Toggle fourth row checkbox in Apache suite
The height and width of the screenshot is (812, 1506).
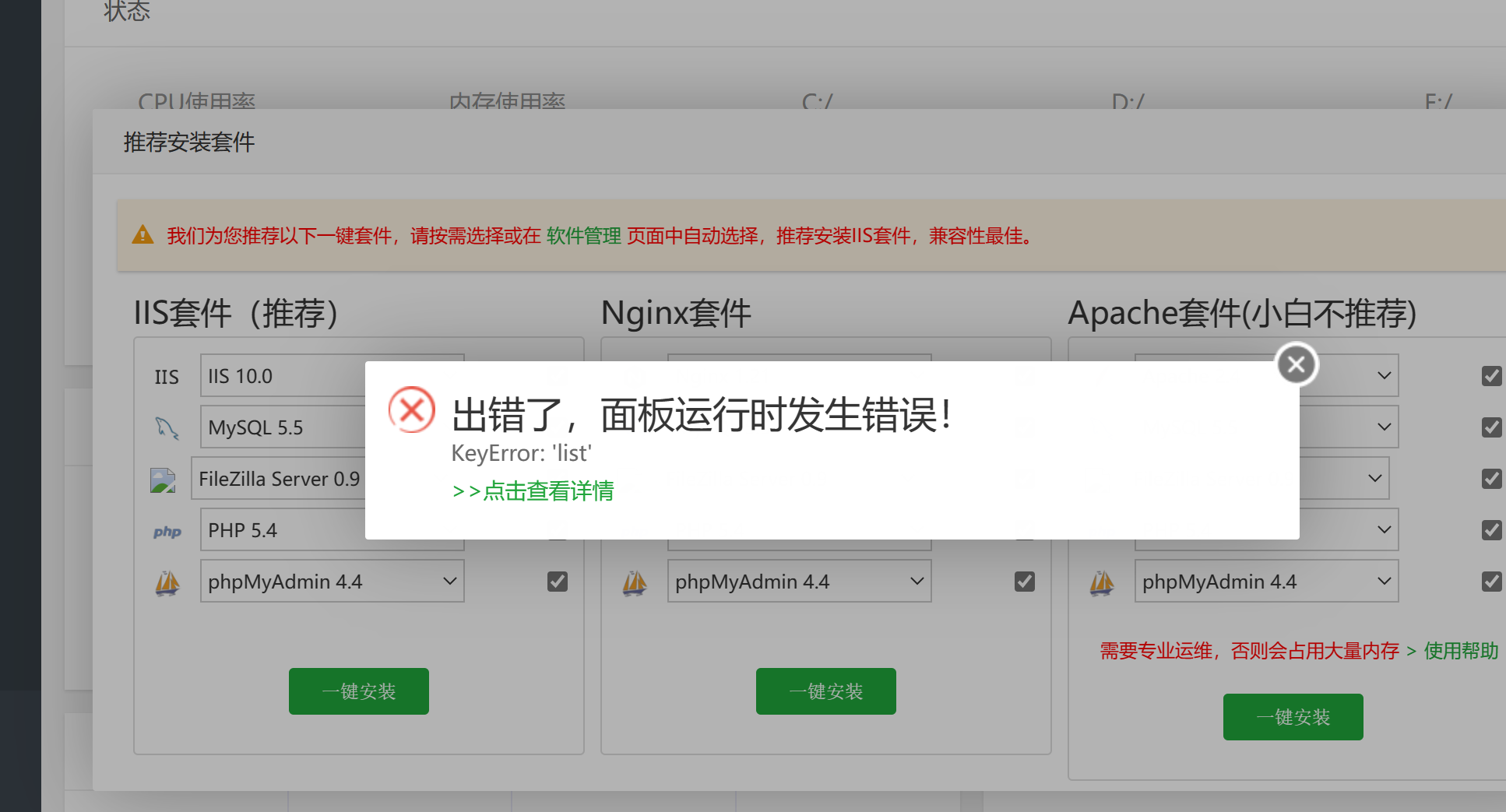pos(1492,530)
